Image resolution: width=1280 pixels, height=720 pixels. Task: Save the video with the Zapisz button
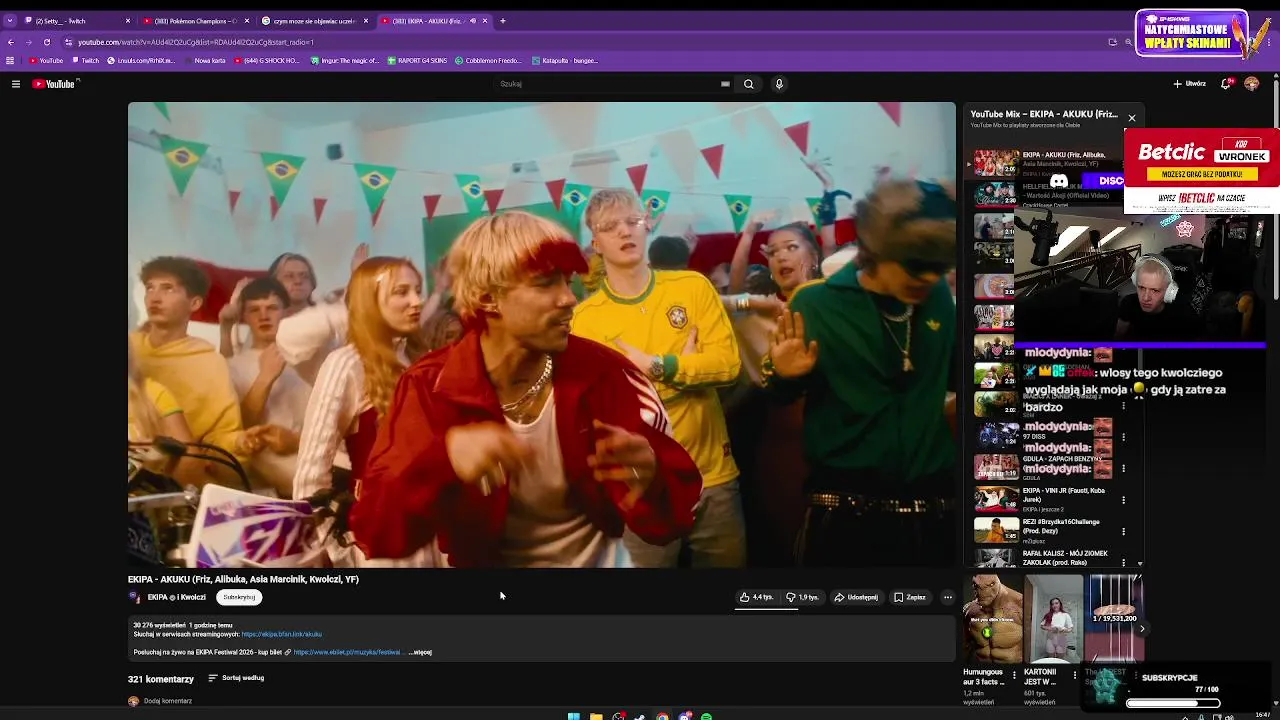pyautogui.click(x=910, y=597)
